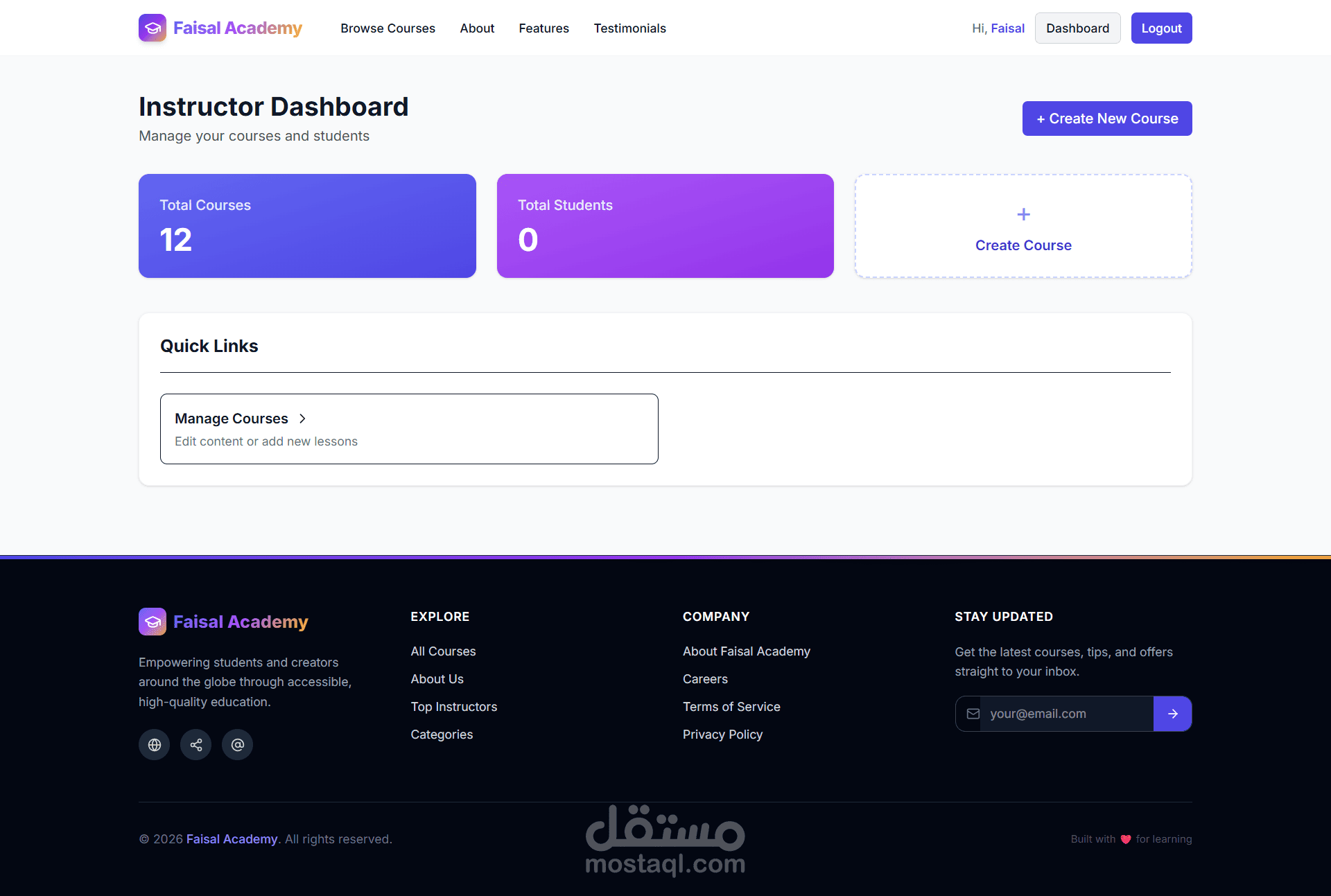The height and width of the screenshot is (896, 1331).
Task: Open Browse Courses in navigation
Action: (x=388, y=28)
